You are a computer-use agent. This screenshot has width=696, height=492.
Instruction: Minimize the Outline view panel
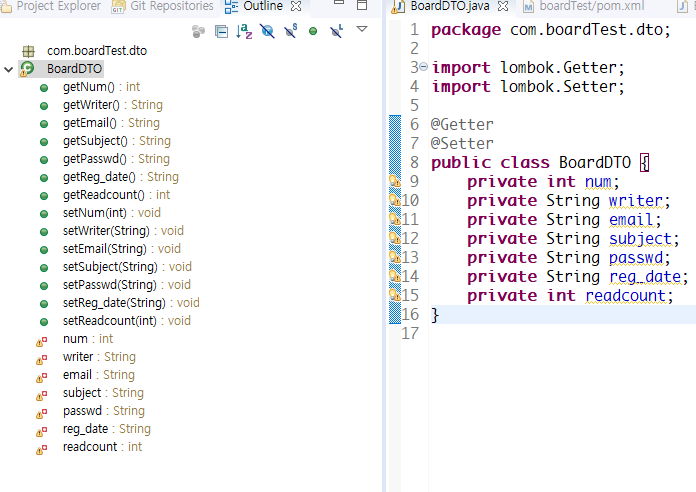(339, 4)
